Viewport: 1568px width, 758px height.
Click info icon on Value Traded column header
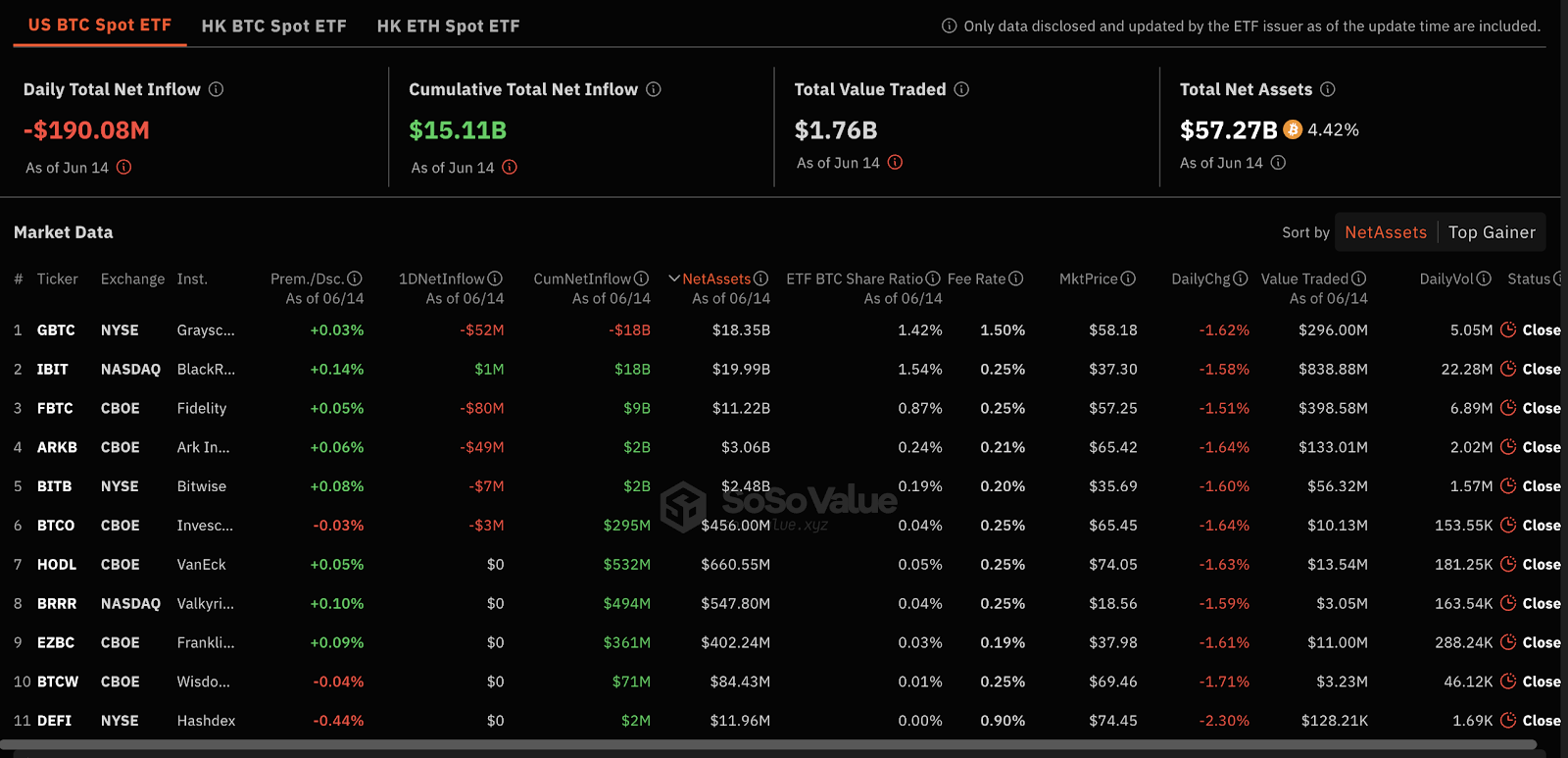[x=1358, y=278]
